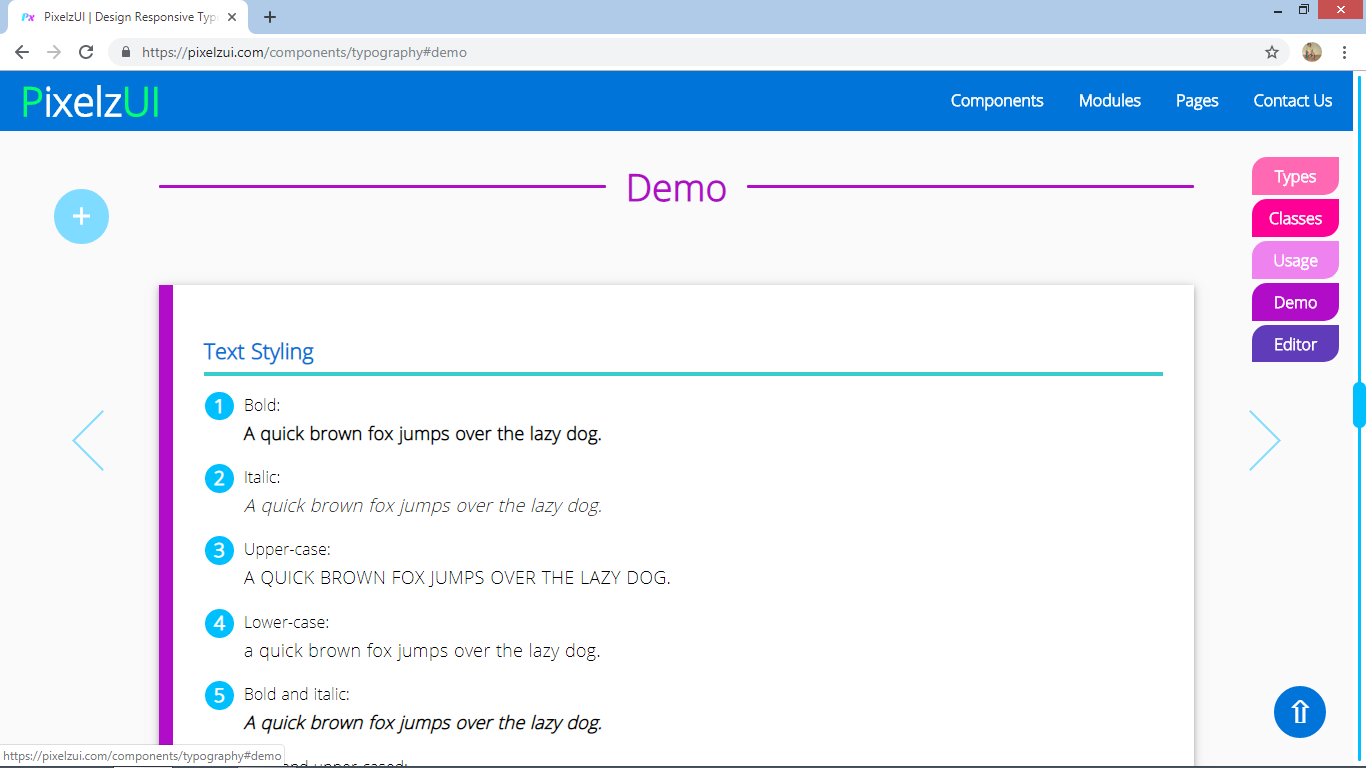
Task: Go to previous slide with left arrow
Action: click(88, 440)
